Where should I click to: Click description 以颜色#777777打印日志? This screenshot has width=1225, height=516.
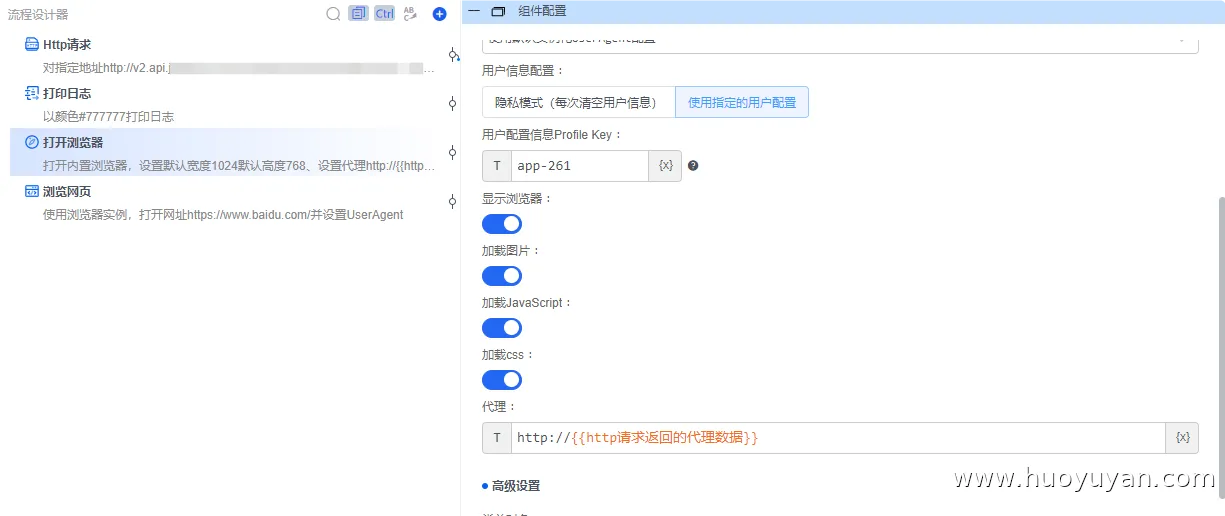click(x=108, y=117)
